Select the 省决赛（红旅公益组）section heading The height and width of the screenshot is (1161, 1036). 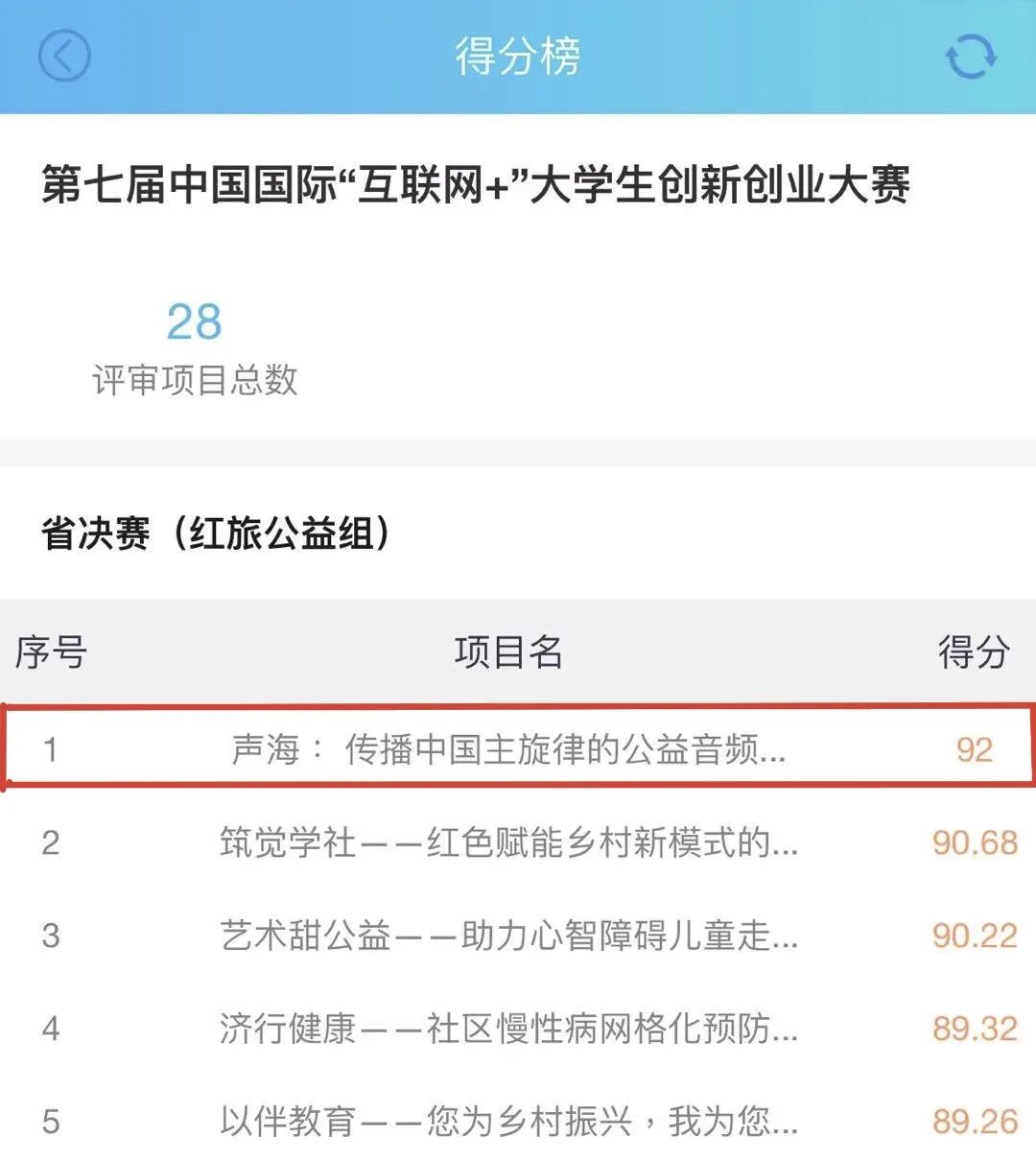(218, 533)
